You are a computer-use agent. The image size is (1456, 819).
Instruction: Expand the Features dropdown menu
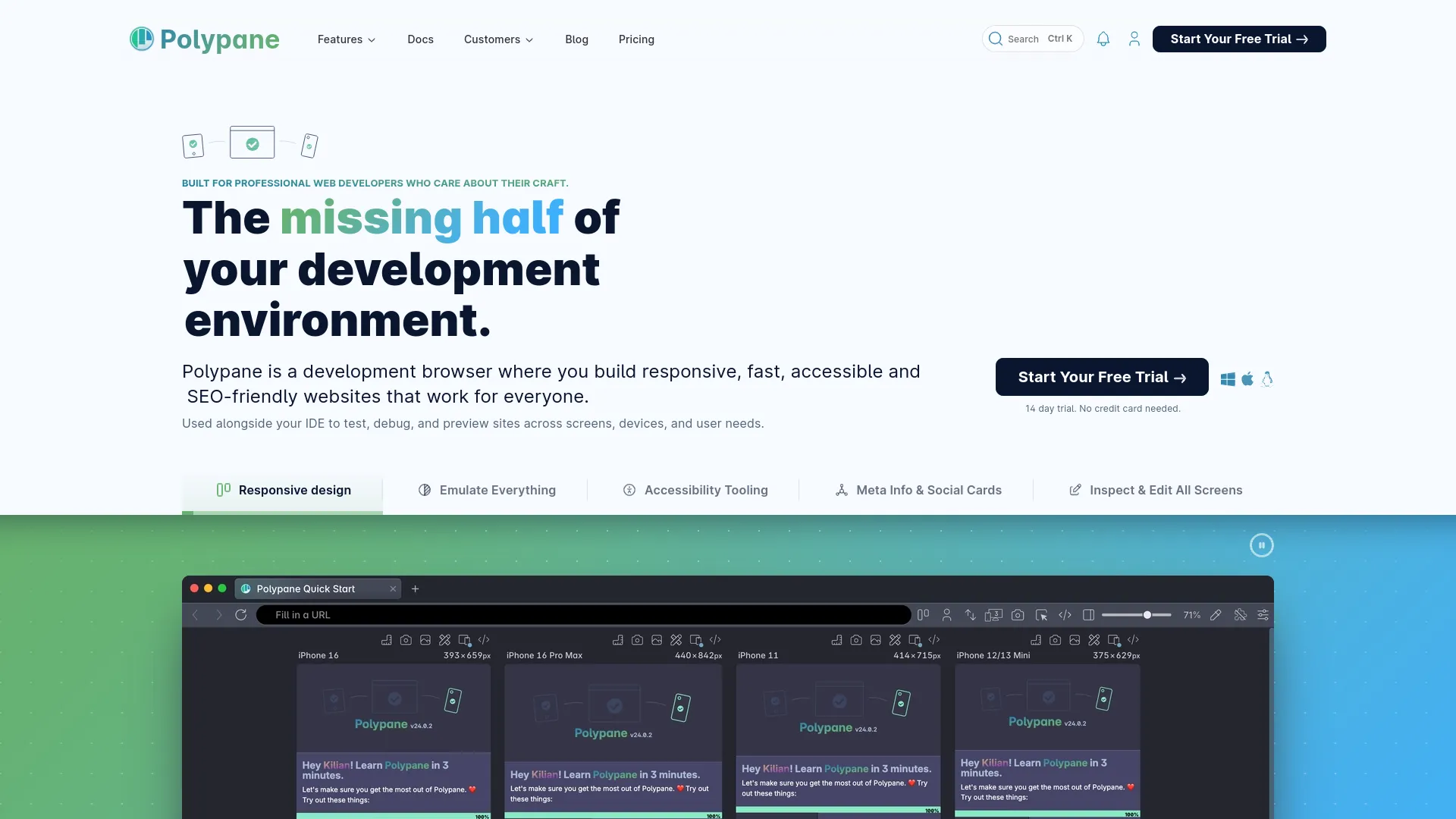point(347,39)
